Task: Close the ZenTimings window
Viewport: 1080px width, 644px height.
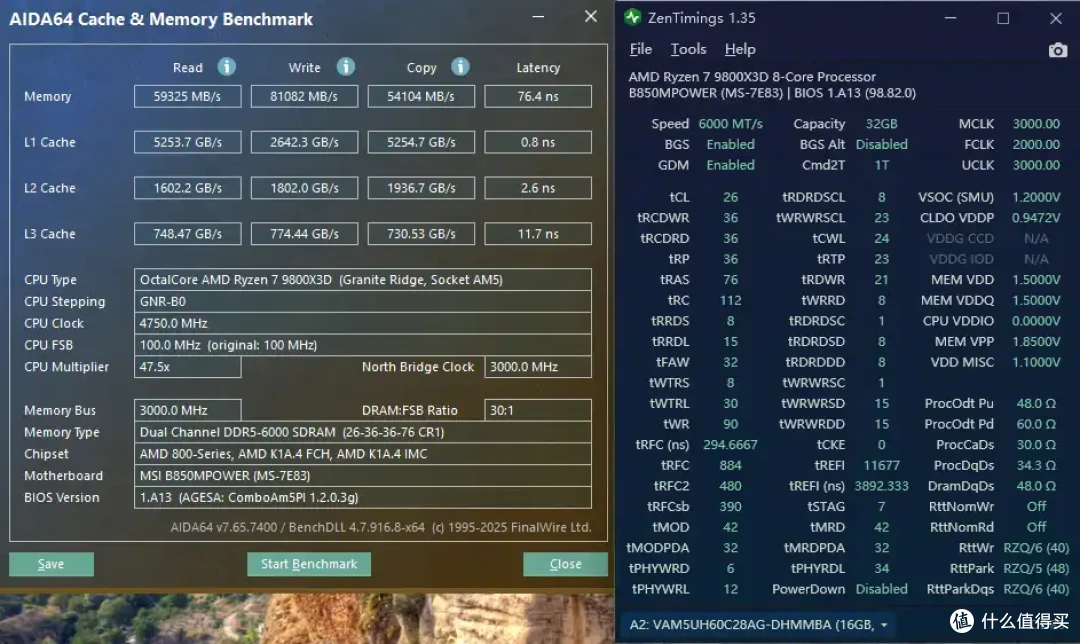Action: point(1055,19)
